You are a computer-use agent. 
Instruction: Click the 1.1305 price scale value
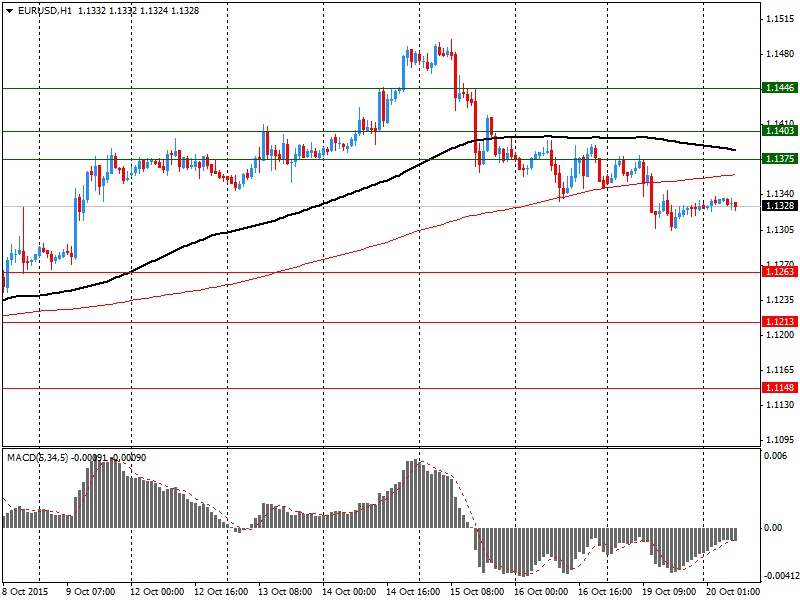(780, 230)
